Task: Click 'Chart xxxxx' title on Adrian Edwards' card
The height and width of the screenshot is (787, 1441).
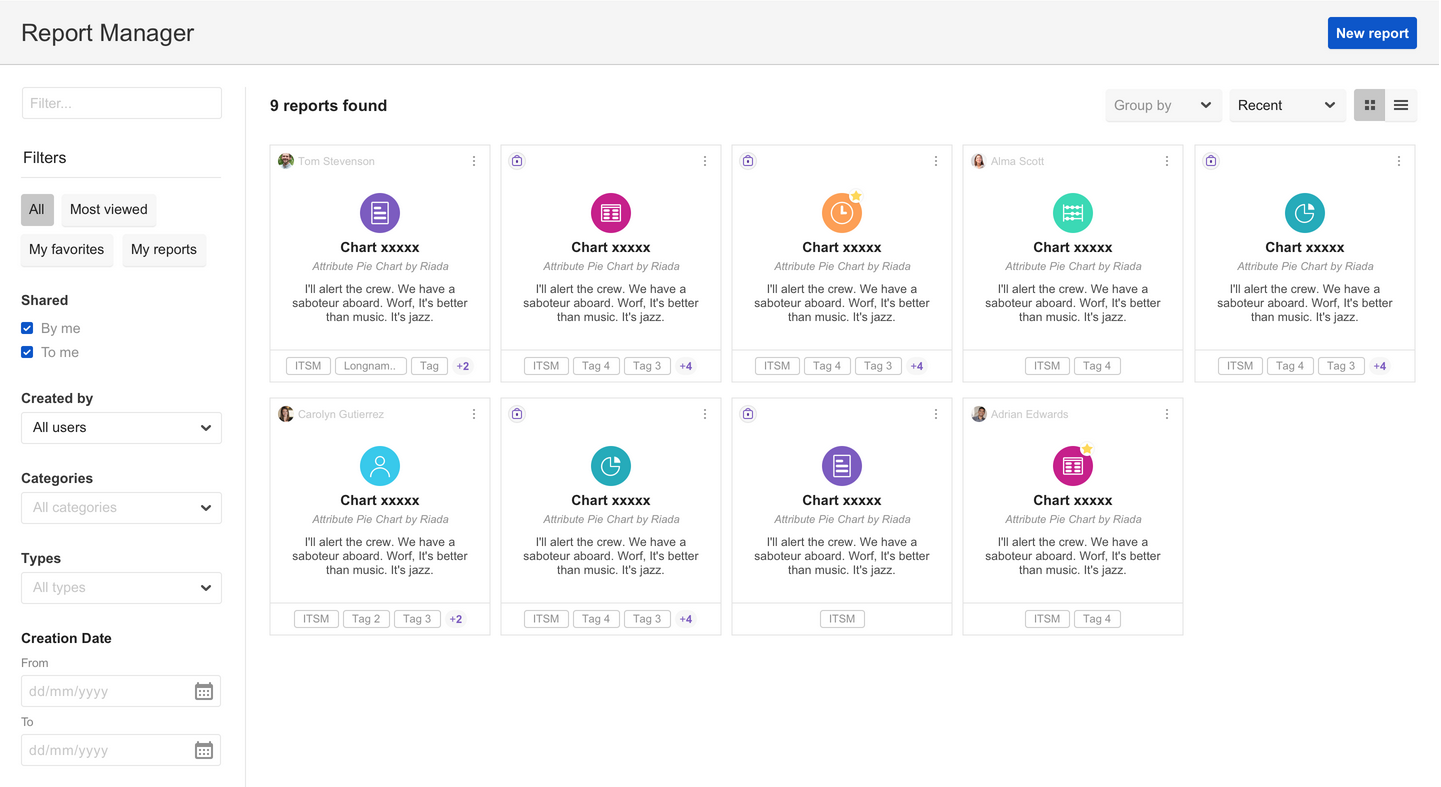Action: pos(1073,500)
